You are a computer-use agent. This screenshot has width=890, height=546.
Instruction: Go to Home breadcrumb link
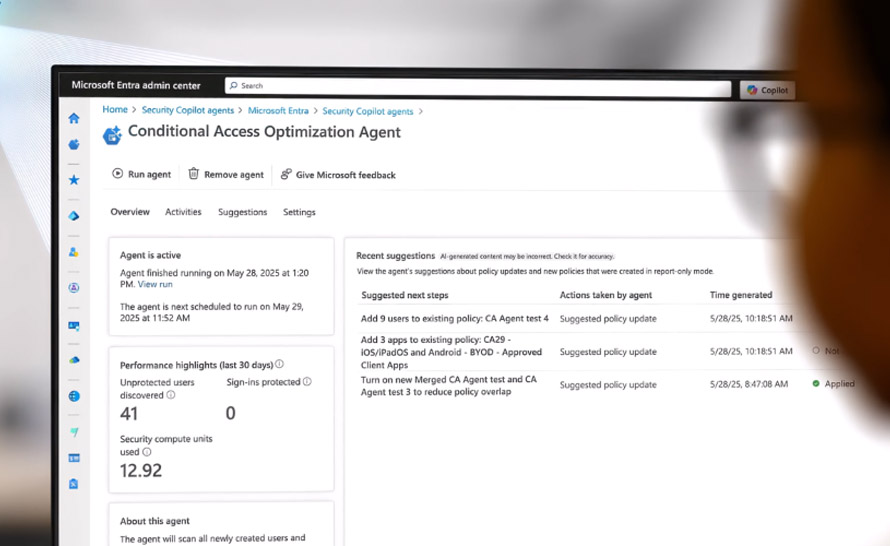coord(115,110)
